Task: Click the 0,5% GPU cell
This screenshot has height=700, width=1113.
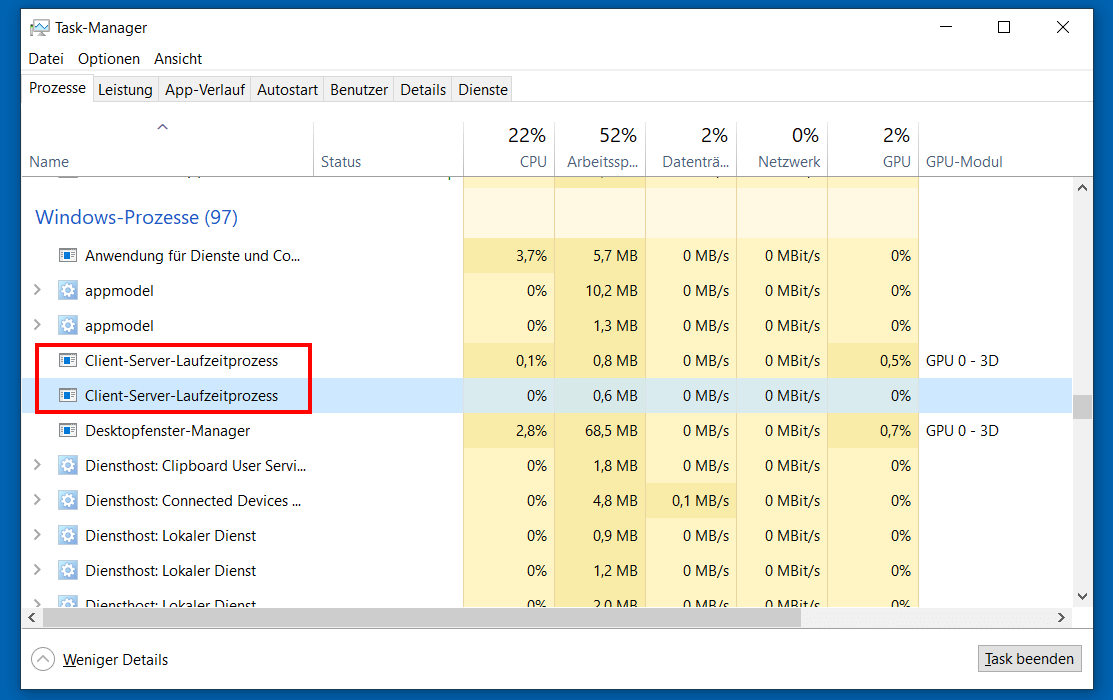Action: (x=873, y=361)
